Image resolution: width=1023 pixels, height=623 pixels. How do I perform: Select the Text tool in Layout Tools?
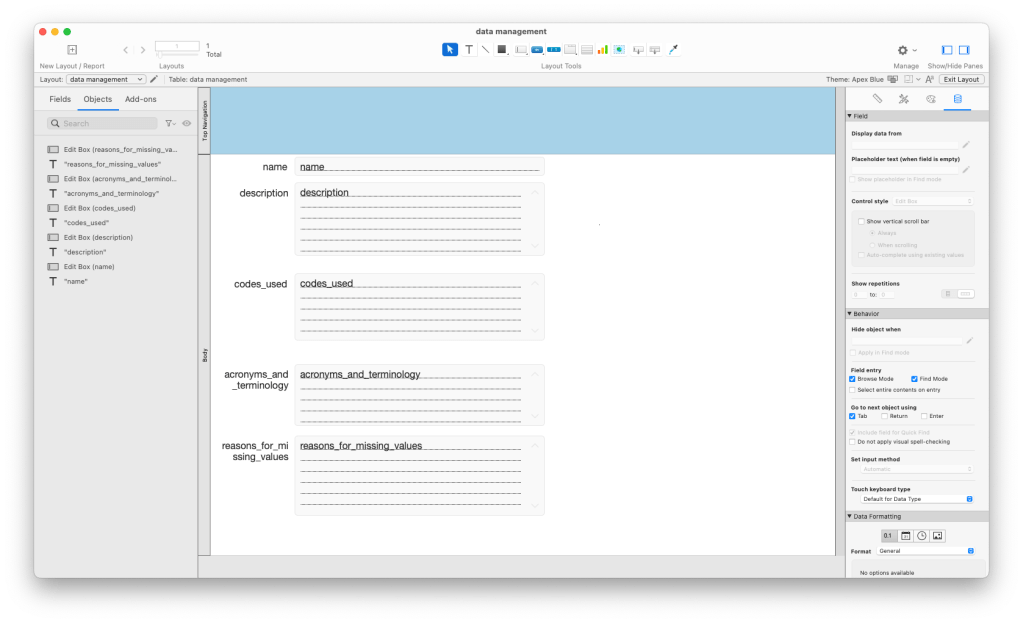click(469, 49)
